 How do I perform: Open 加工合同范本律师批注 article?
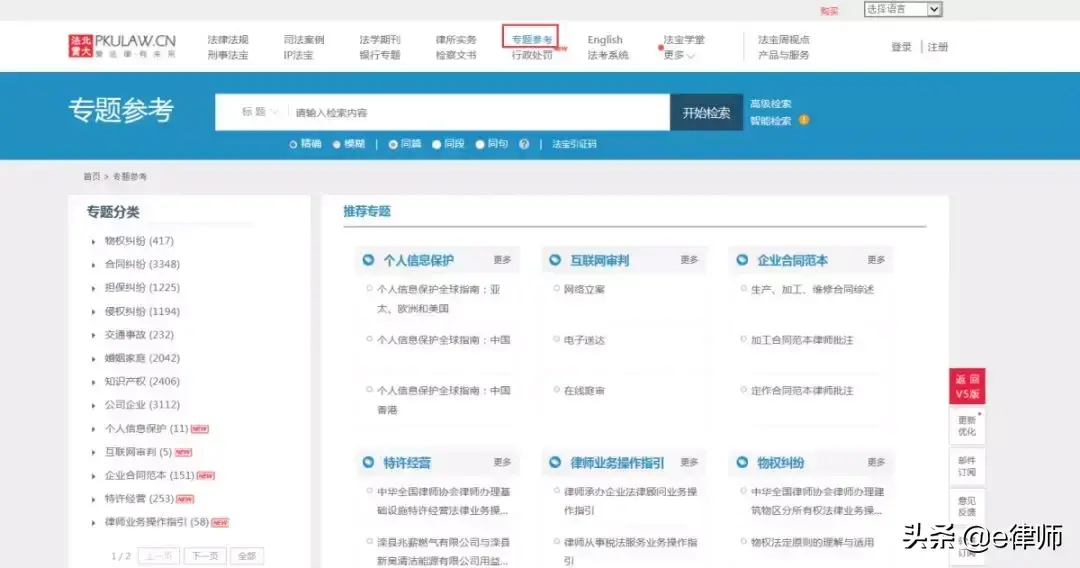[802, 340]
